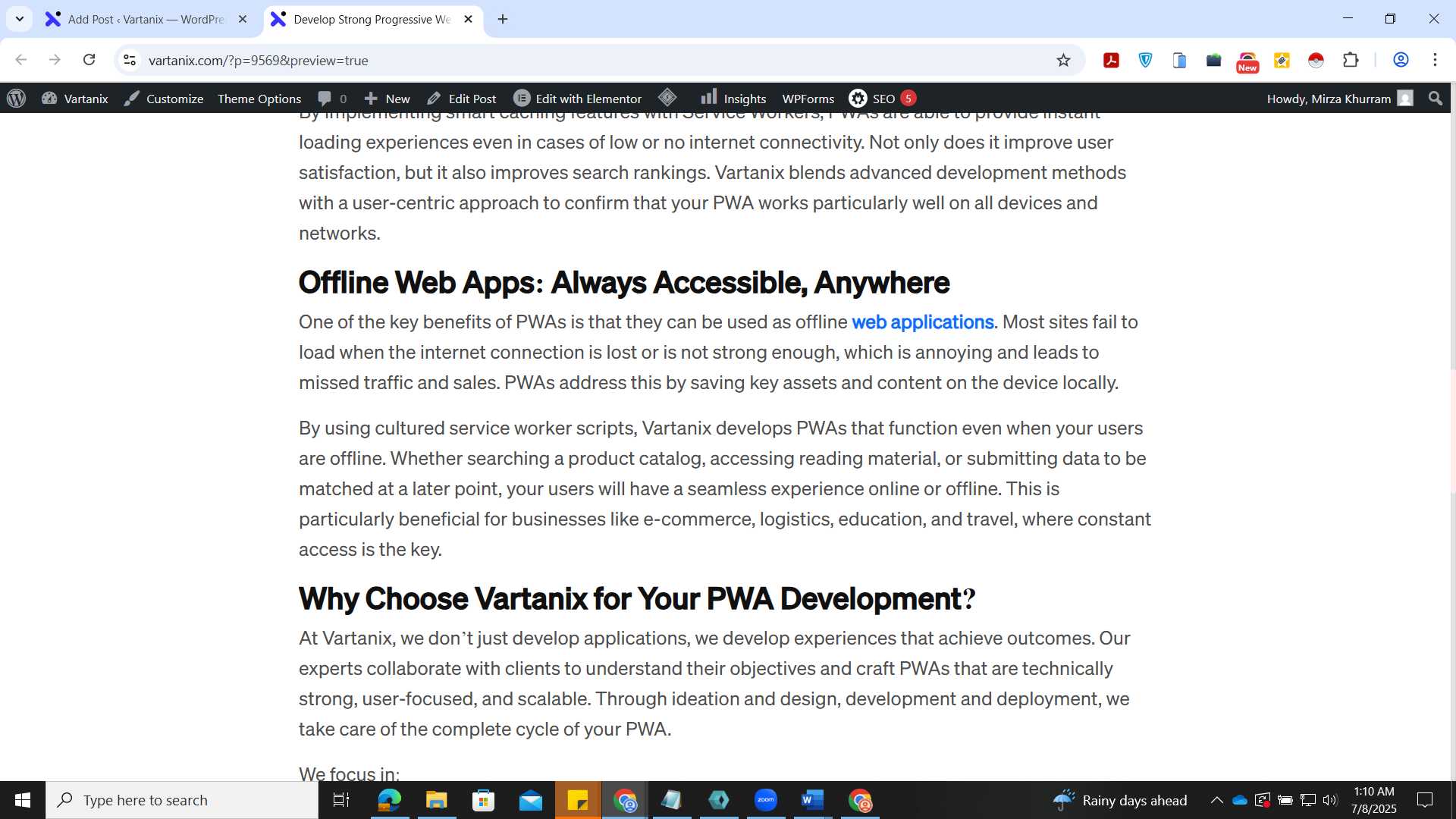Open Task View on taskbar

(x=341, y=800)
